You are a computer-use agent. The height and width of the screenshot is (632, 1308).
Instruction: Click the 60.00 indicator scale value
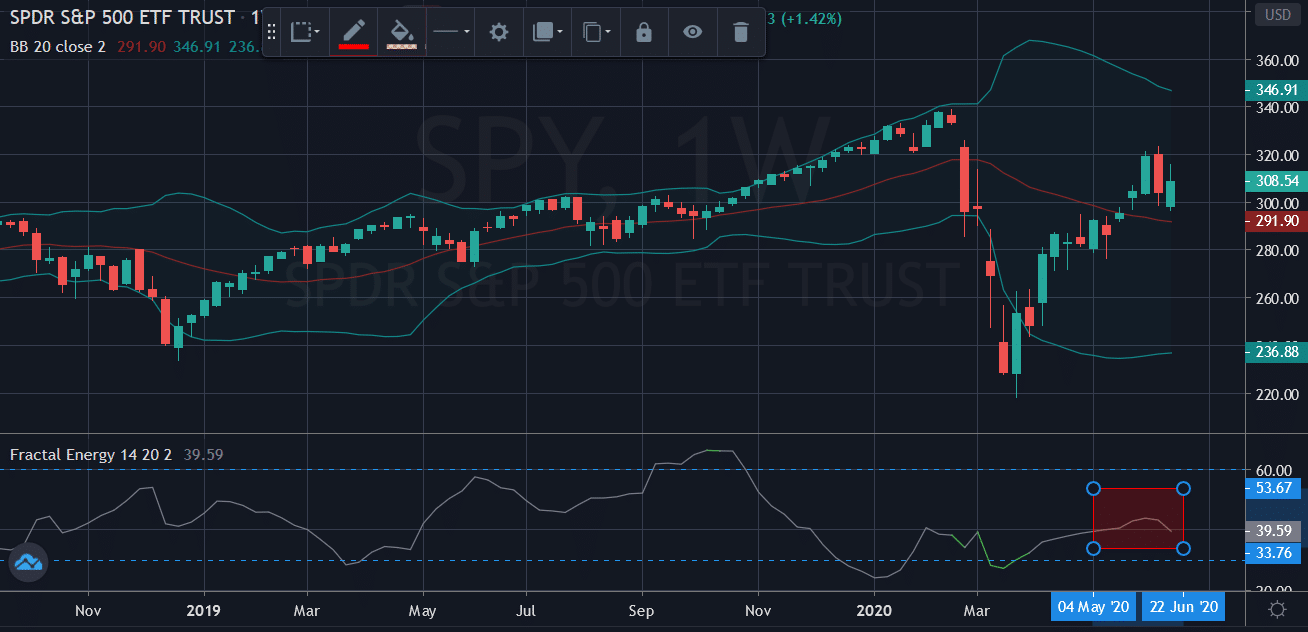1274,470
